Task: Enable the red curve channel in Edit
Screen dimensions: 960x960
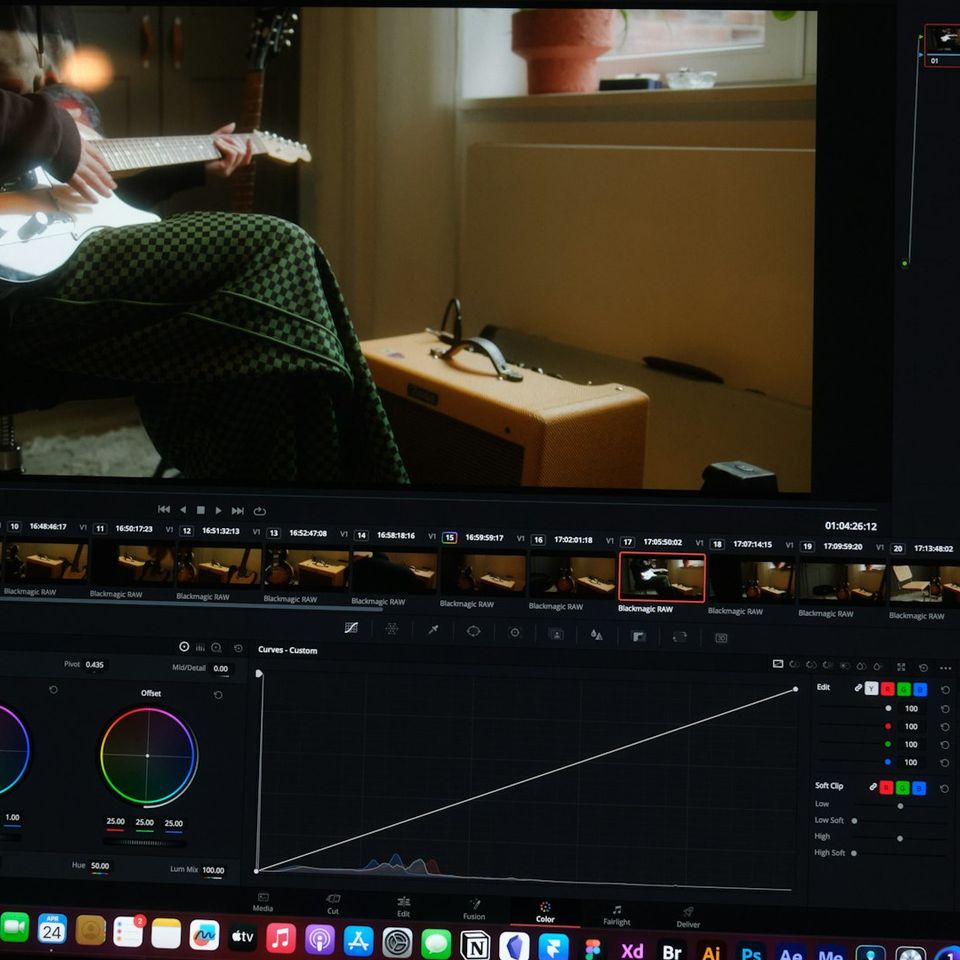Action: point(888,689)
